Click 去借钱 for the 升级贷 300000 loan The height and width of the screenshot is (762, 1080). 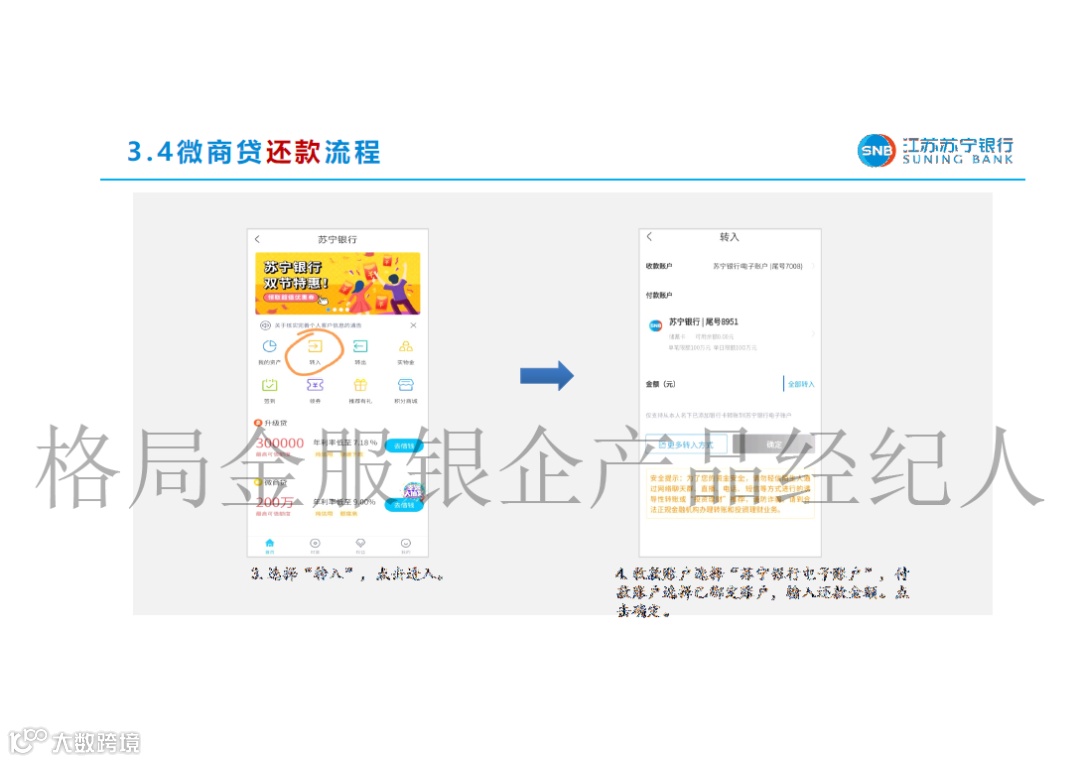pos(403,446)
